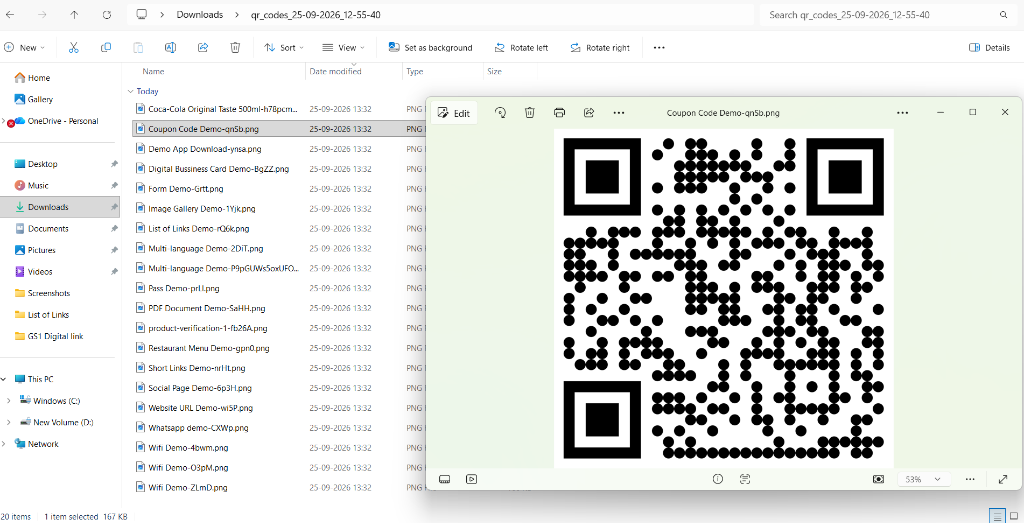Select the file Demo App Download-ynsa.png
The height and width of the screenshot is (523, 1024).
204,149
